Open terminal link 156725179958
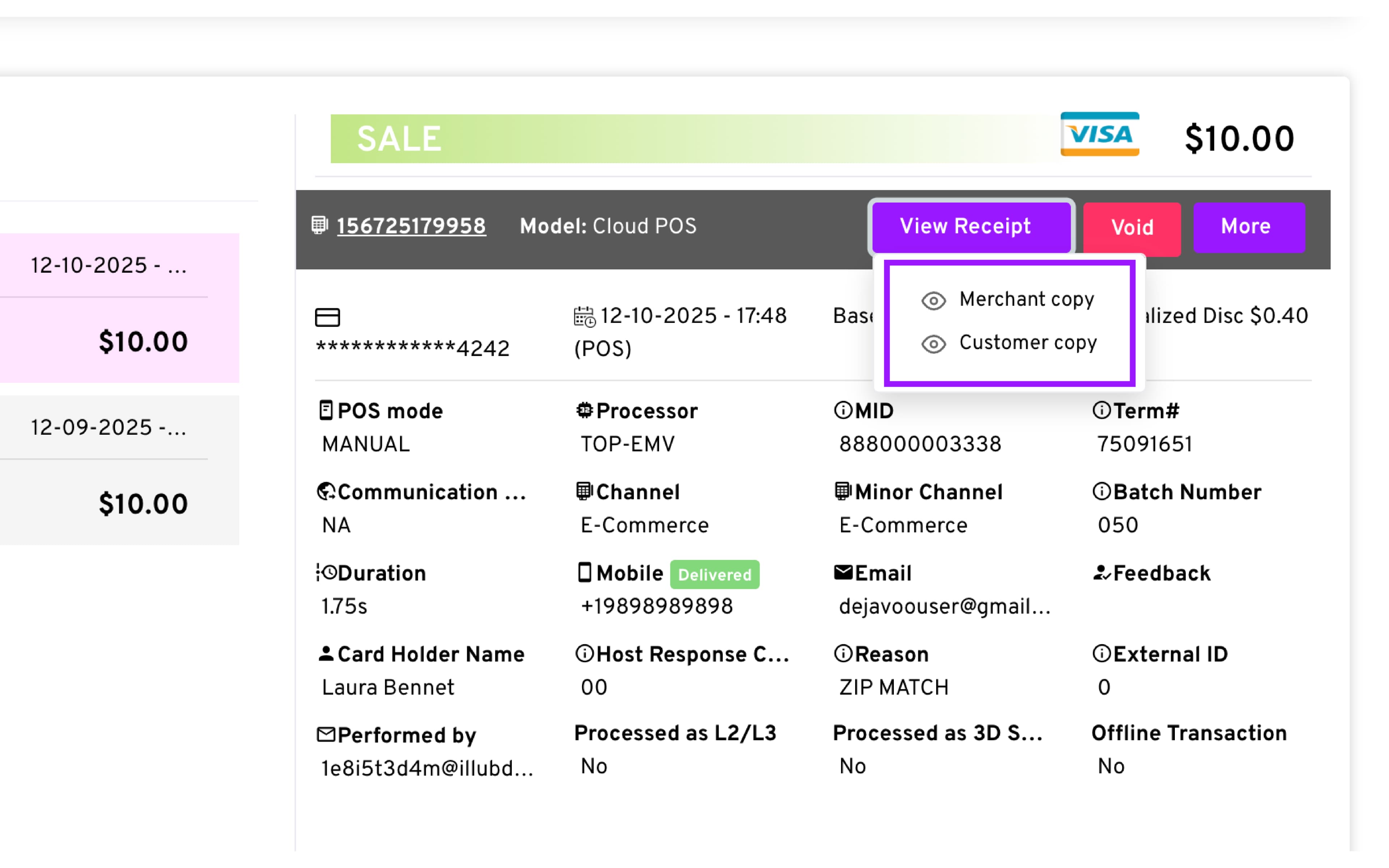 [411, 226]
